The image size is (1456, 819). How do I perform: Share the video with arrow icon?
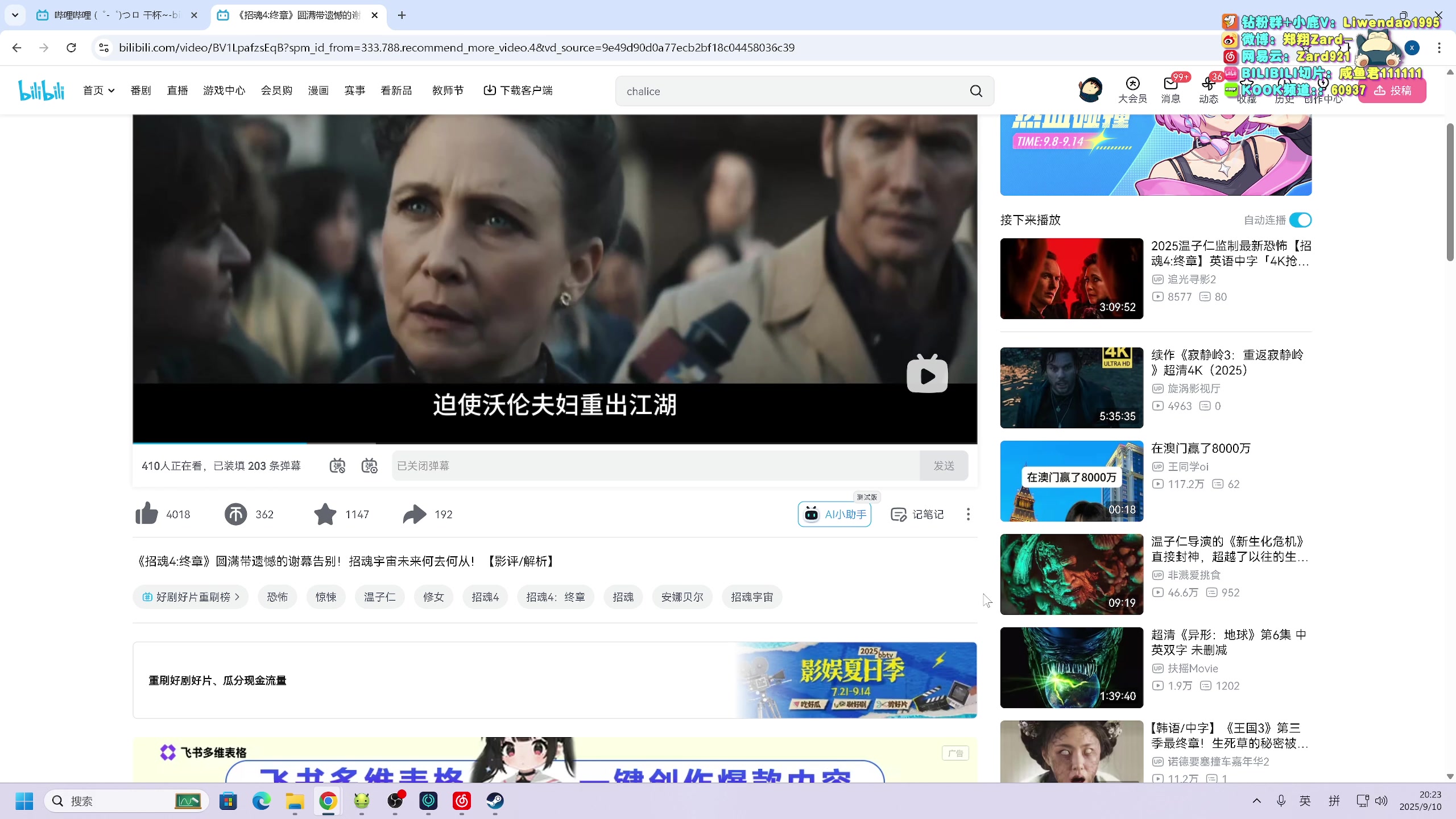tap(414, 514)
